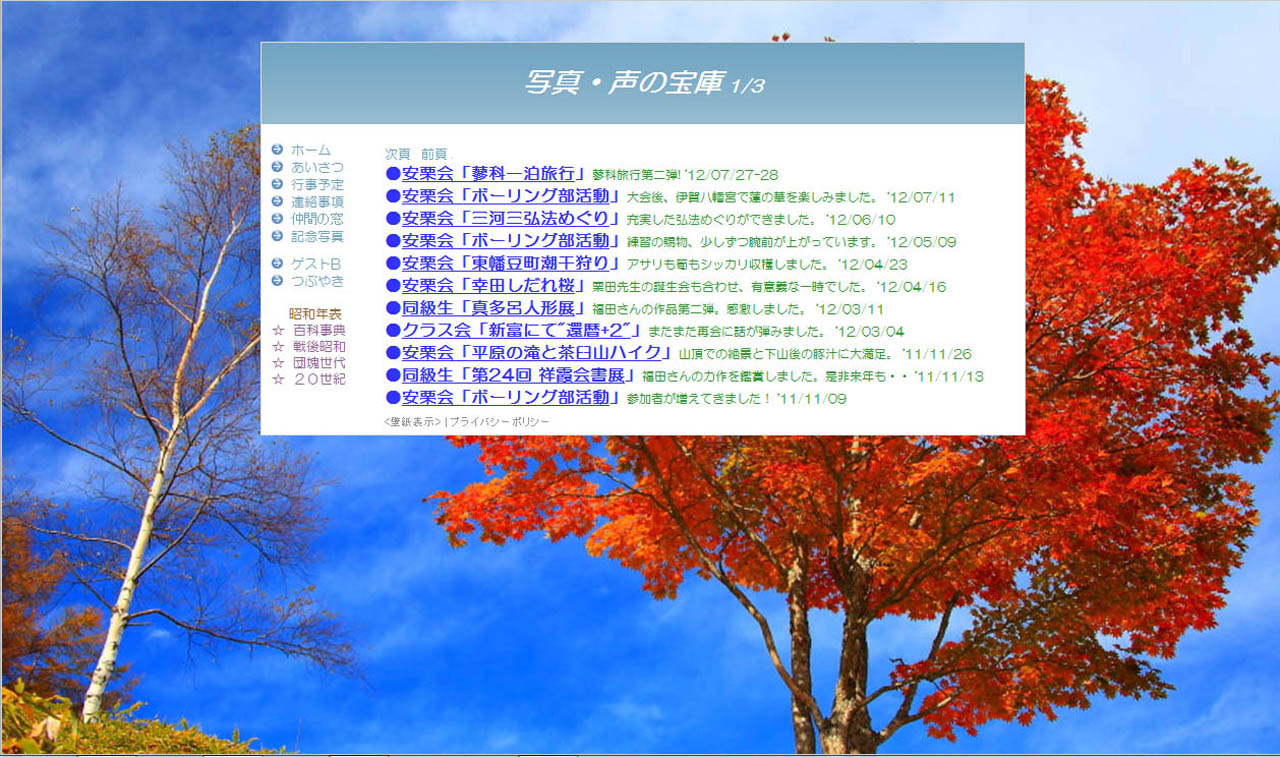Open the ２０世紀 sidebar entry
1280x757 pixels.
pos(319,380)
